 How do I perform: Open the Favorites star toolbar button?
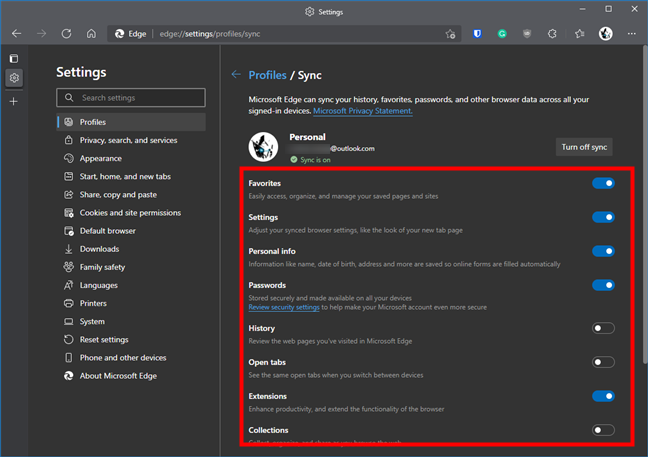(580, 33)
